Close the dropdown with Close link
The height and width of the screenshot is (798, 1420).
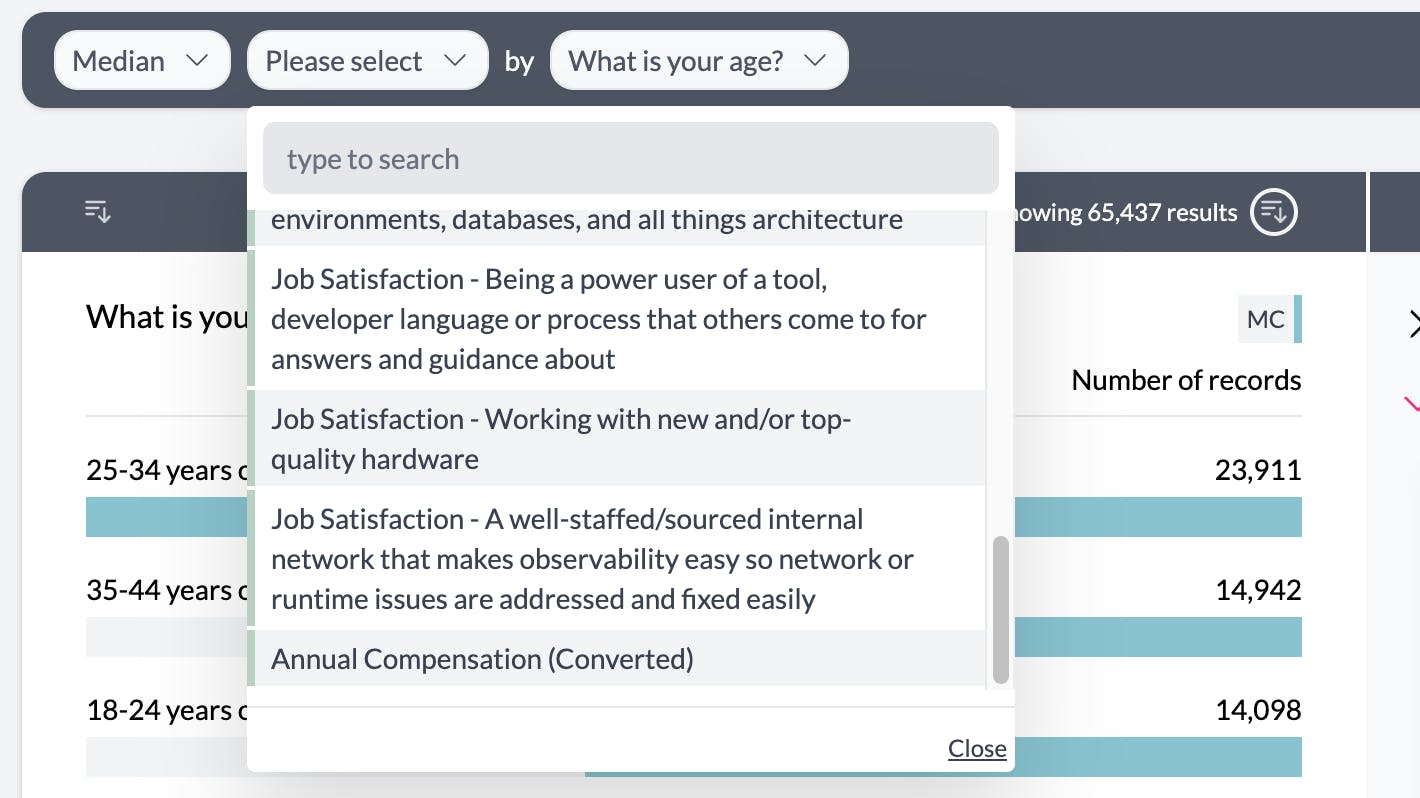977,749
